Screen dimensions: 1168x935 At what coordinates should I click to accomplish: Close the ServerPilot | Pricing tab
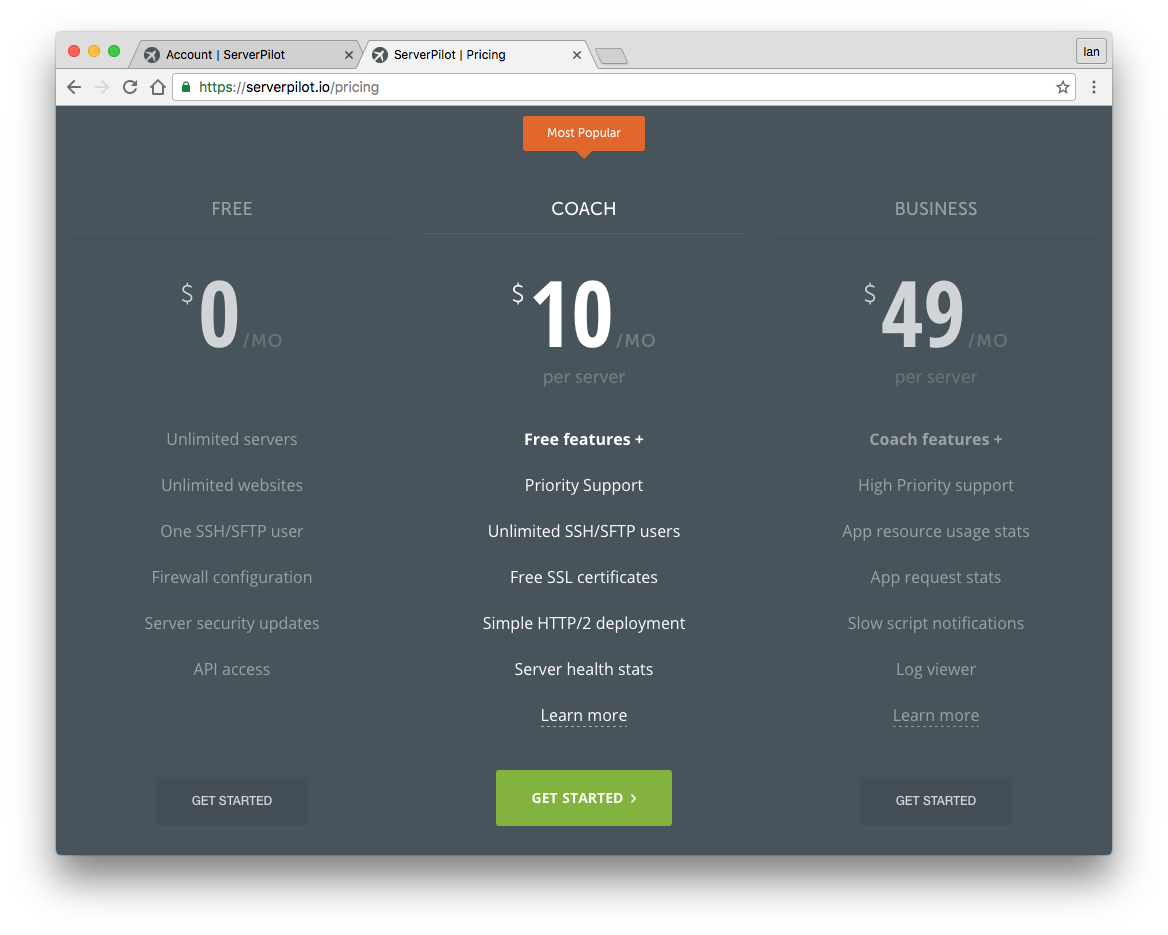[577, 55]
